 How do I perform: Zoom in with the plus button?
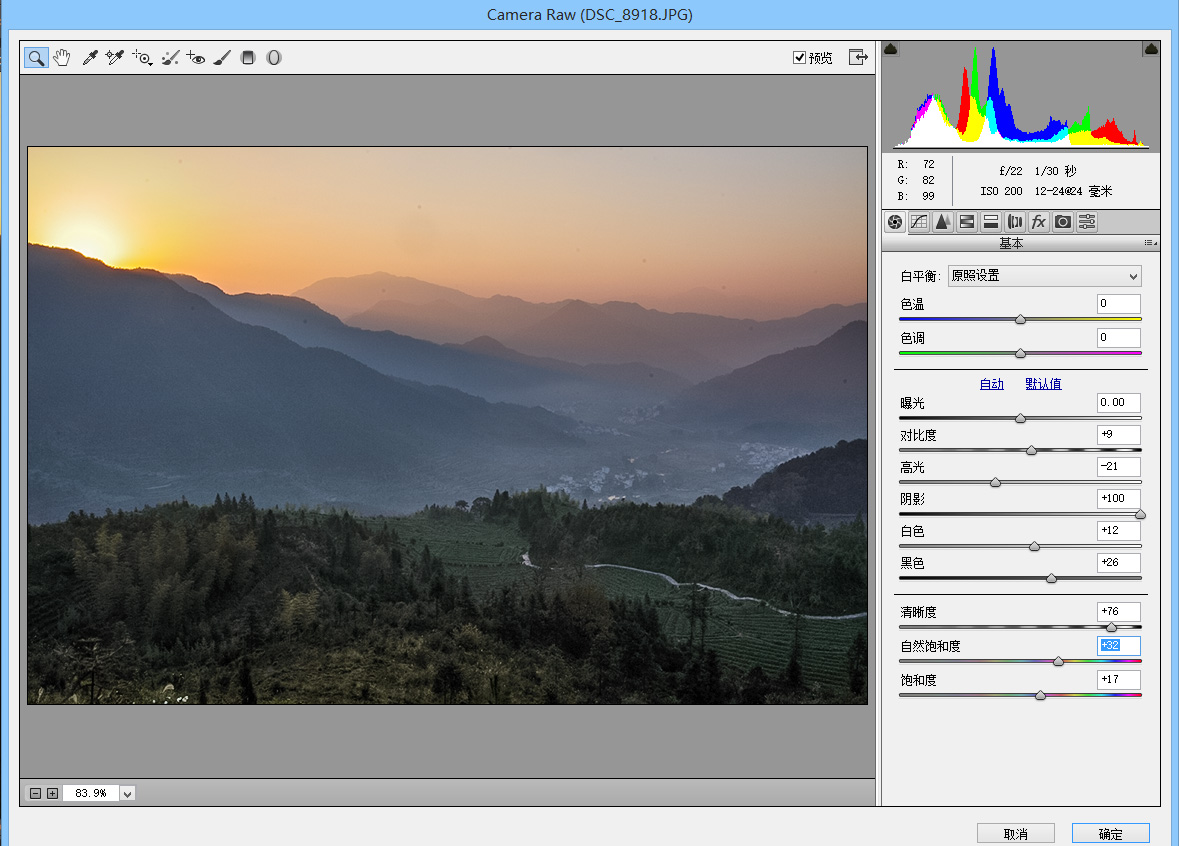click(53, 793)
